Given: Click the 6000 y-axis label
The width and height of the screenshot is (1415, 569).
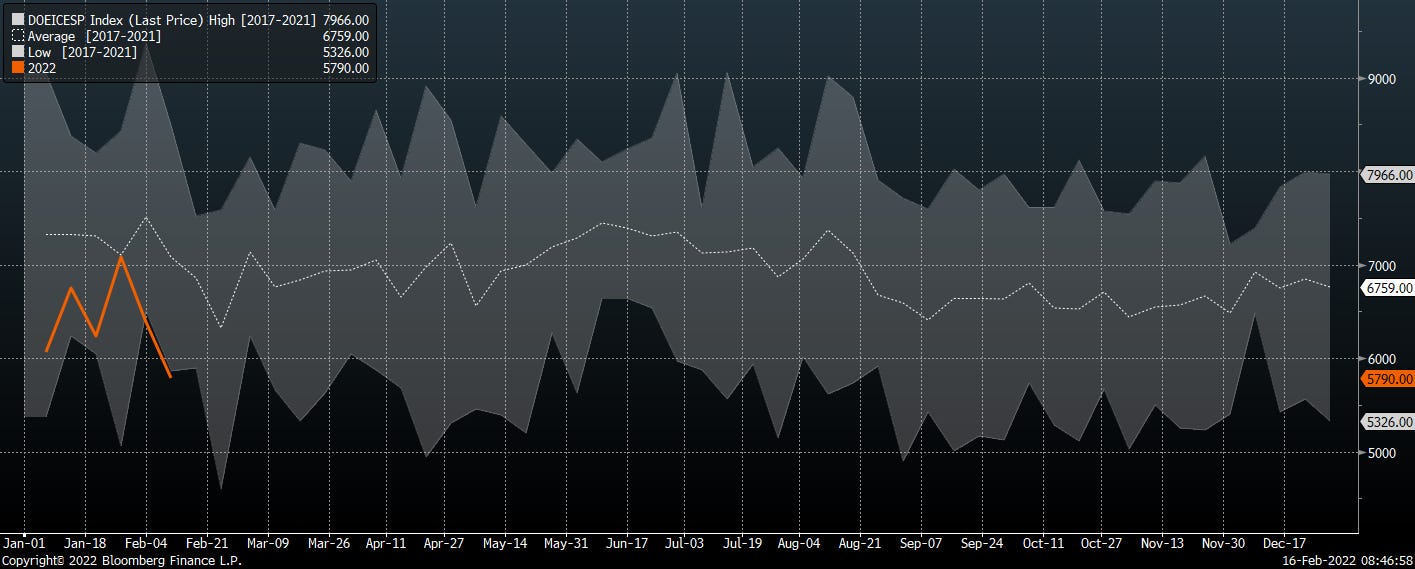Looking at the screenshot, I should (x=1382, y=359).
